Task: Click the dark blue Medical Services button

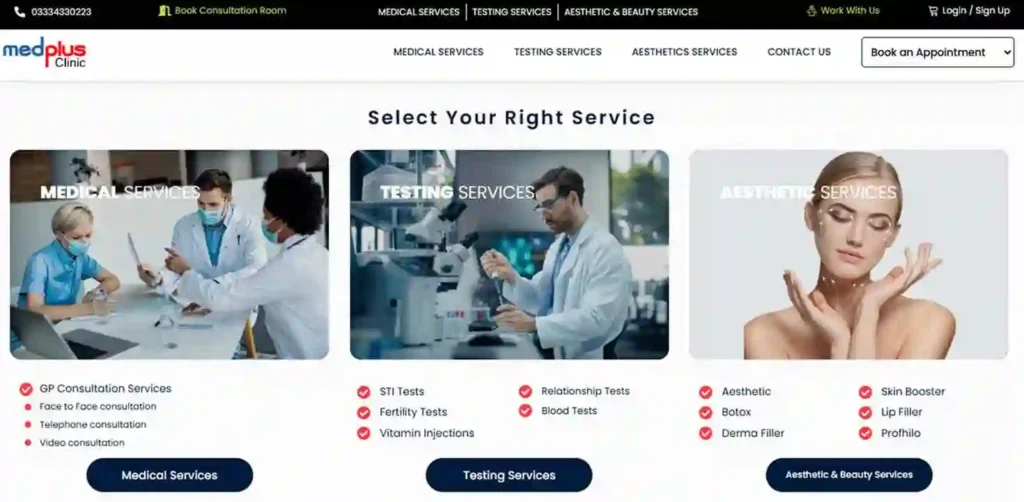Action: (x=170, y=475)
